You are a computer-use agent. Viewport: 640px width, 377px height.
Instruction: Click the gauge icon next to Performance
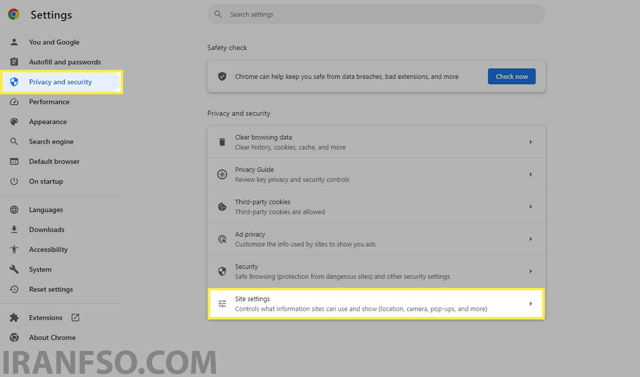[x=14, y=102]
